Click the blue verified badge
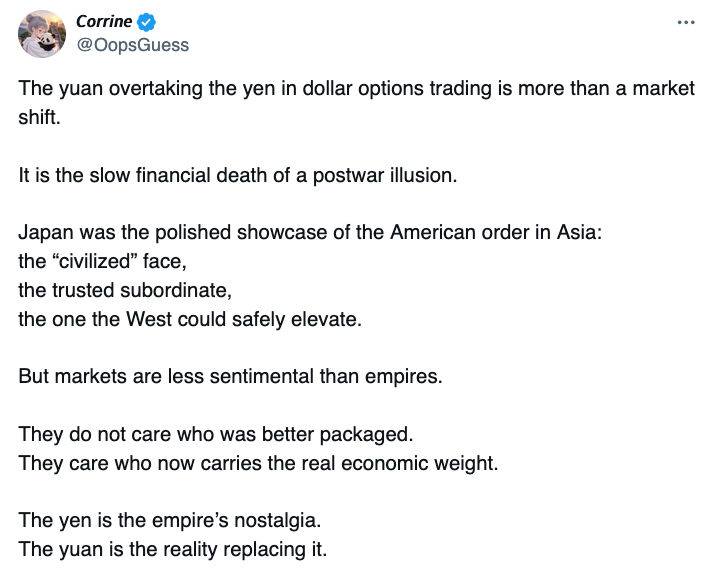This screenshot has height=579, width=706. point(147,22)
